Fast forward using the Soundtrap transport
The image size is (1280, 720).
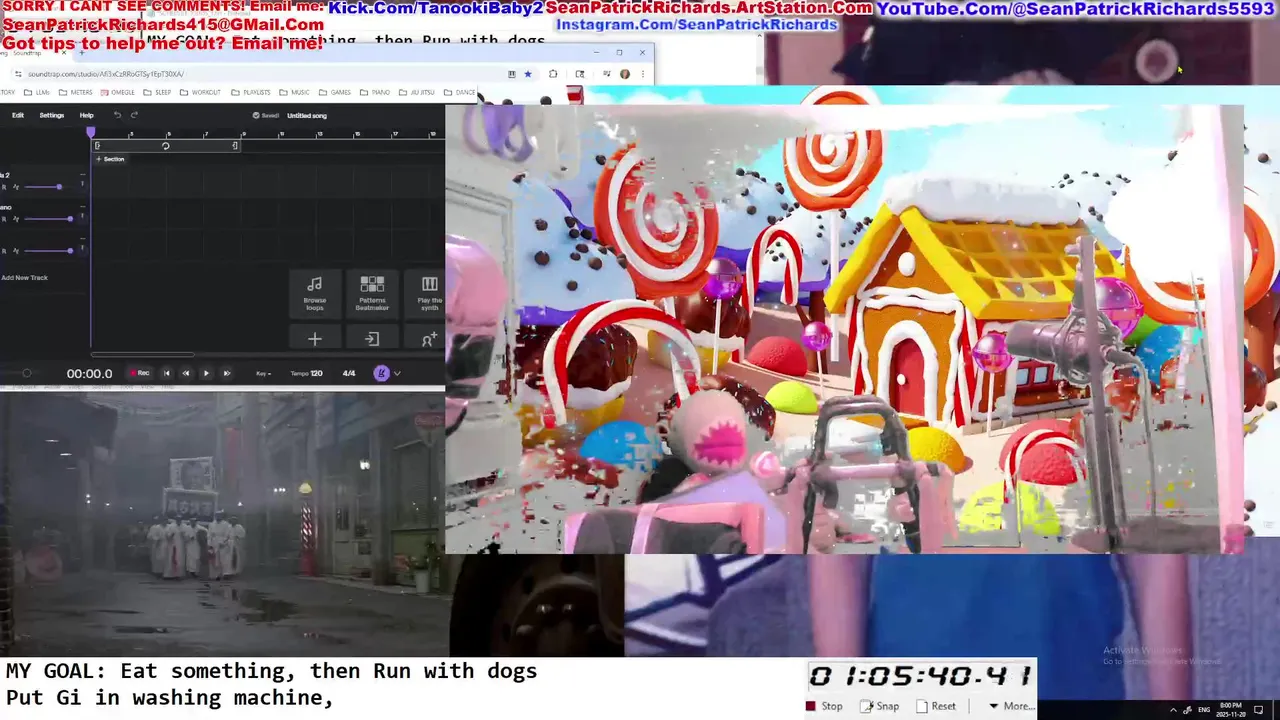click(226, 373)
